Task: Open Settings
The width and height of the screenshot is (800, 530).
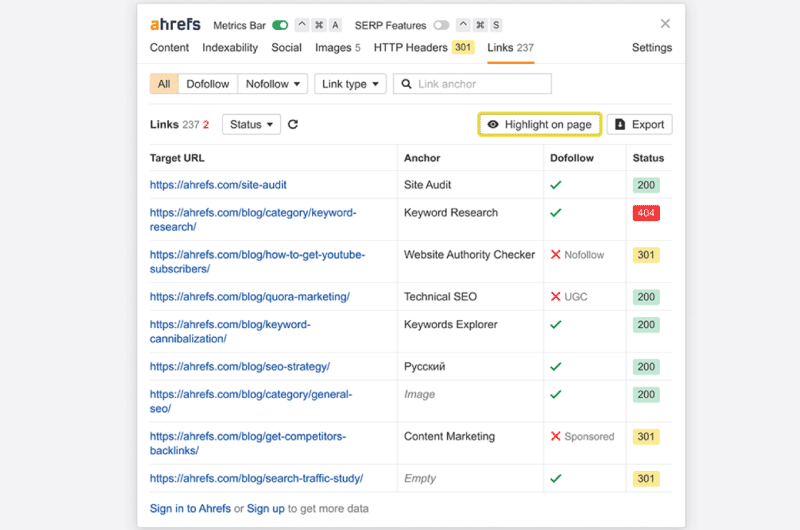Action: [652, 47]
